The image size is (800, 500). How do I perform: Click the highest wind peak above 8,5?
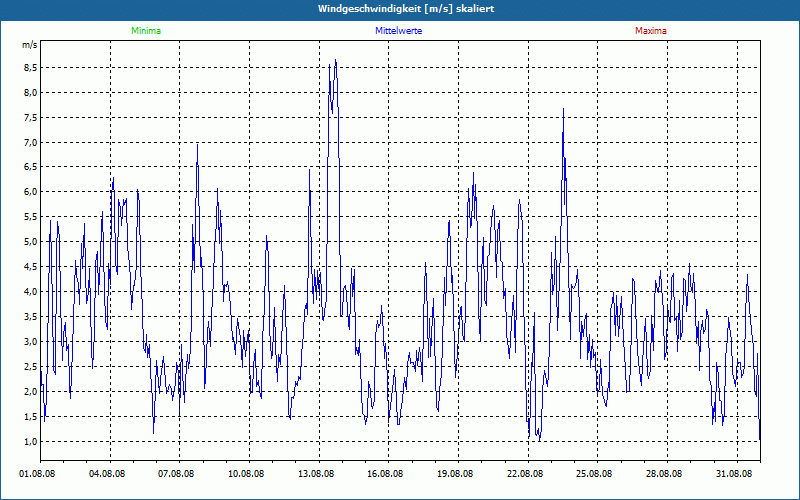(335, 60)
